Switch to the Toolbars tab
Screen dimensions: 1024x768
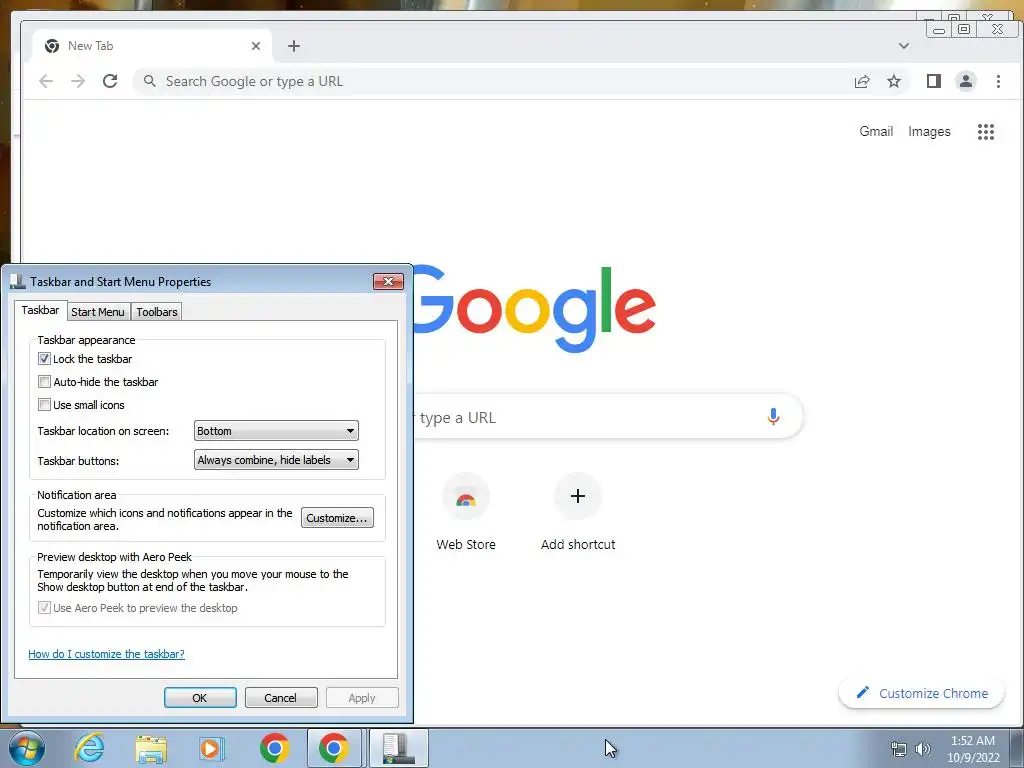(x=157, y=312)
